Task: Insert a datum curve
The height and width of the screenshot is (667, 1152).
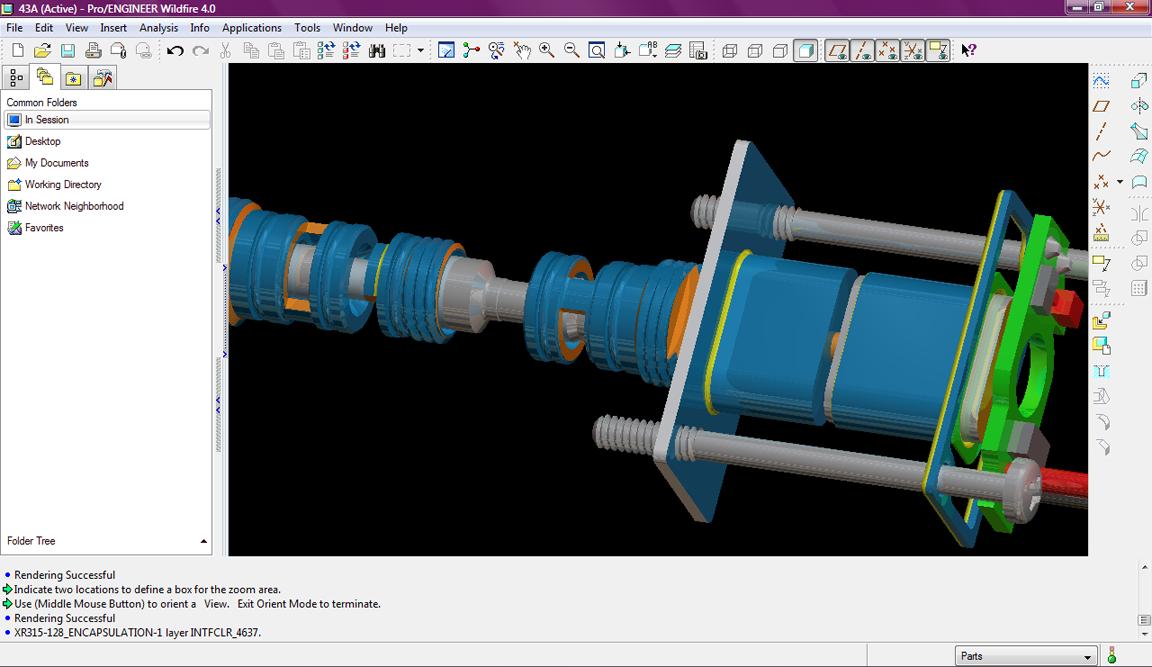Action: [1101, 156]
